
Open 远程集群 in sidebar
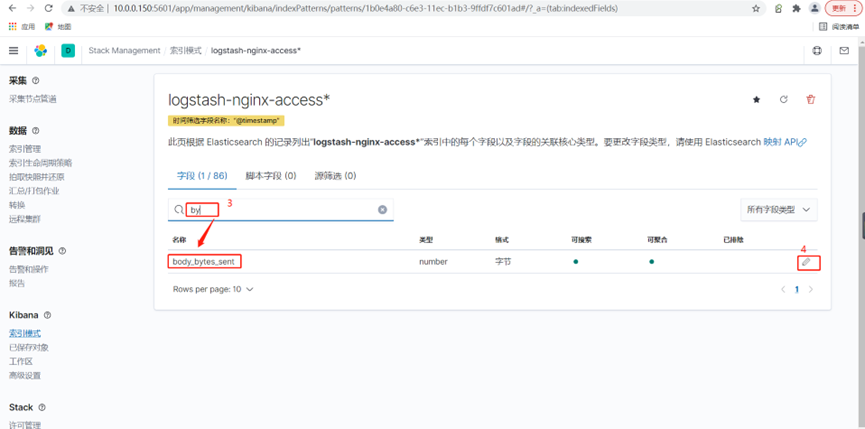(25, 219)
